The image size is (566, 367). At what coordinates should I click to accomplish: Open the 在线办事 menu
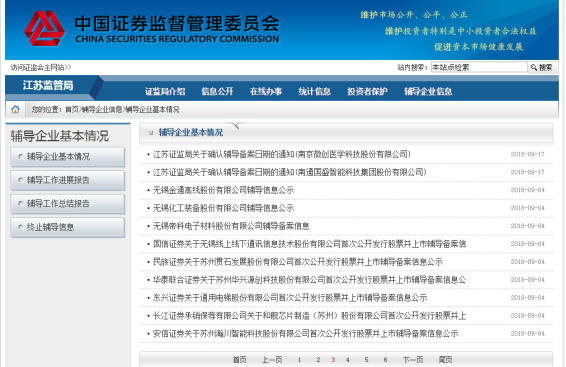(266, 92)
